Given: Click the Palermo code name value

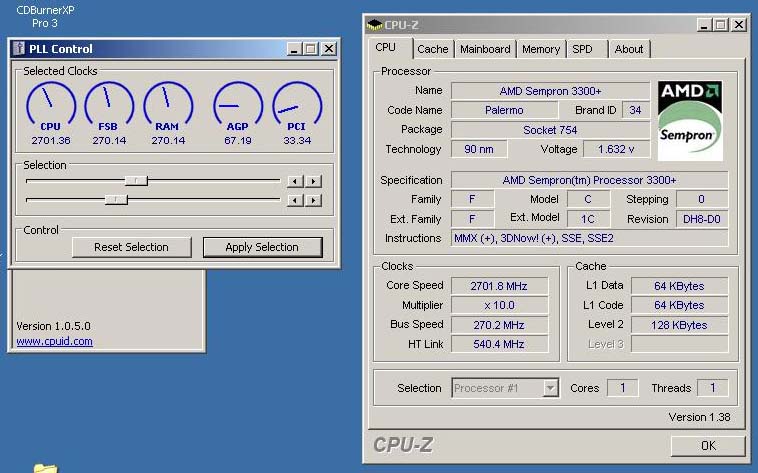Looking at the screenshot, I should (504, 110).
